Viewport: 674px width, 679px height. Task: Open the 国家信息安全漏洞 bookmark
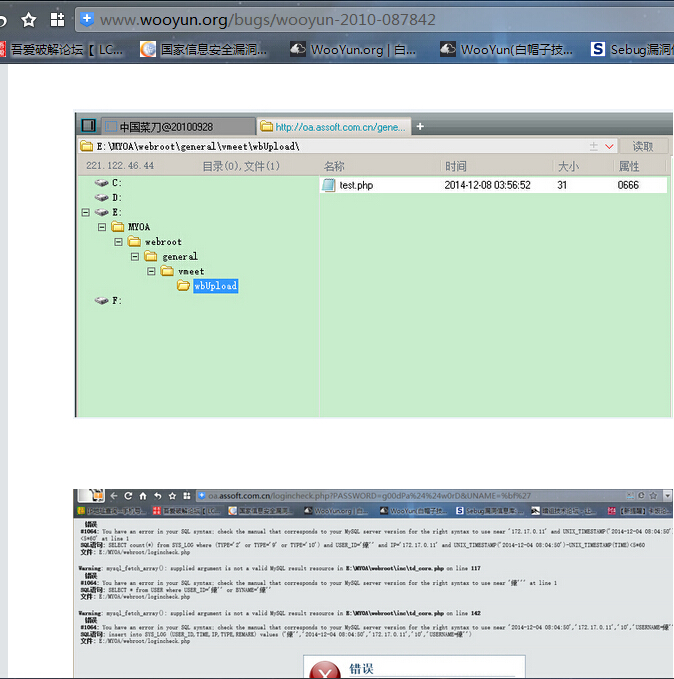203,50
